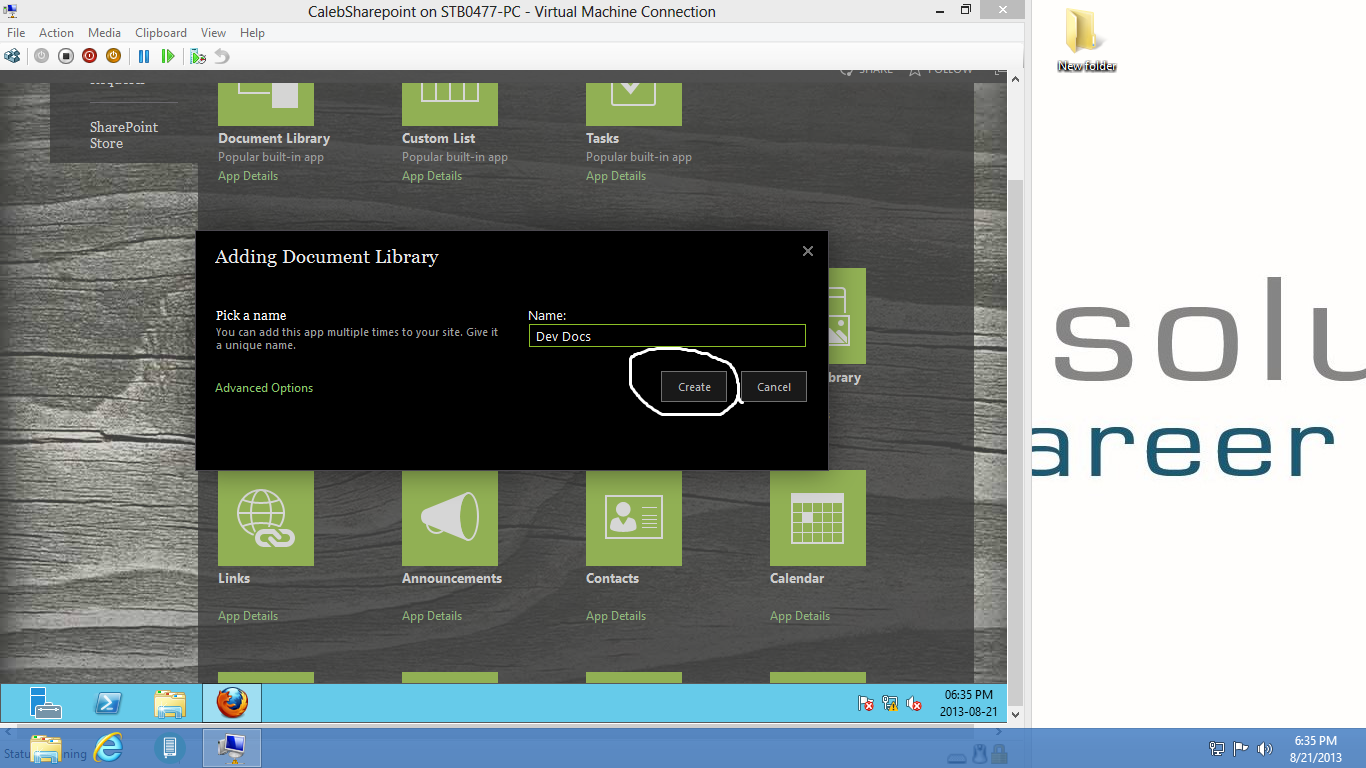The width and height of the screenshot is (1366, 768).
Task: Click the greyed-out Start VM toolbar icon
Action: coord(41,56)
